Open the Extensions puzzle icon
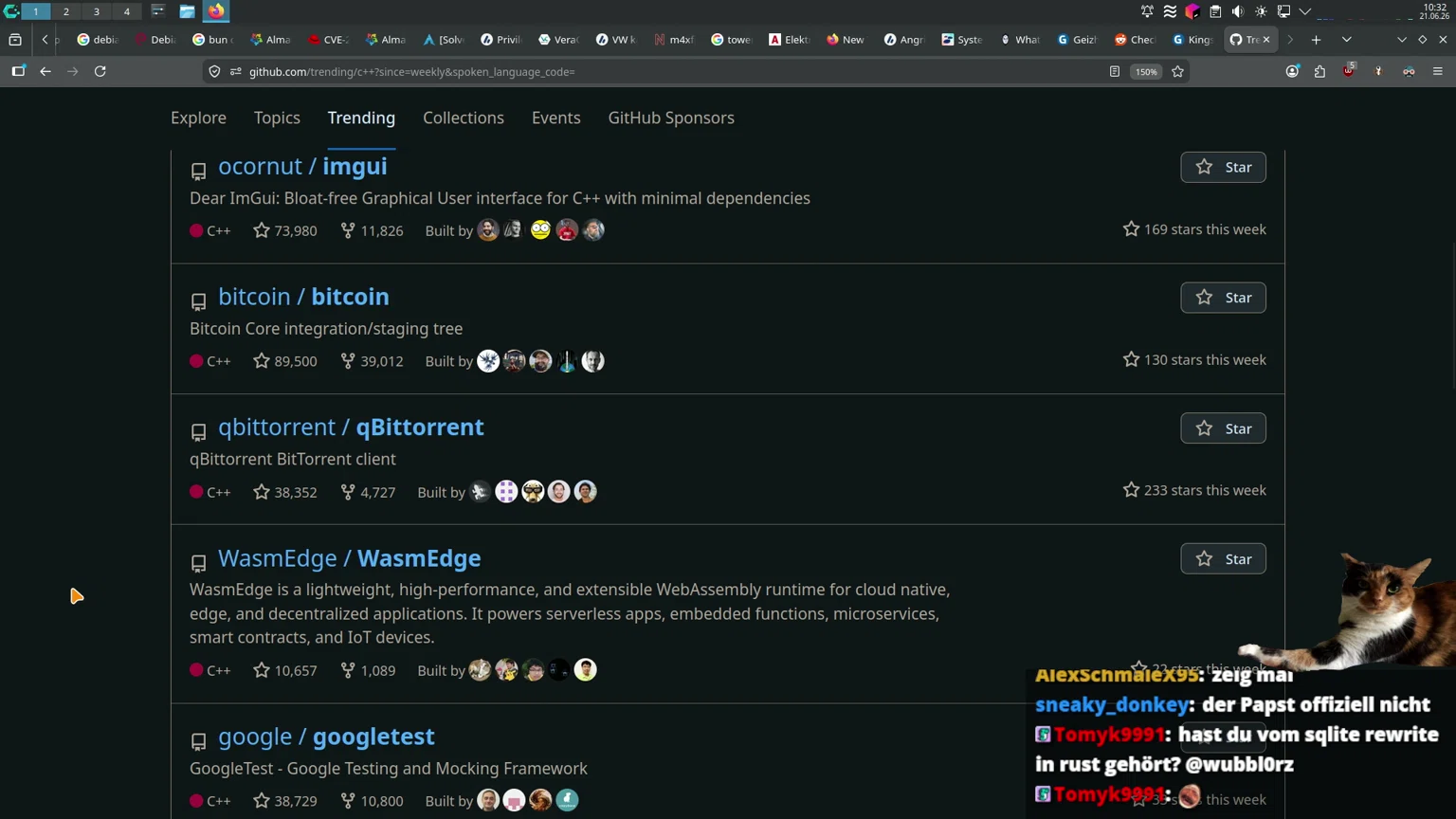Screen dimensions: 1456x819 coord(1319,71)
